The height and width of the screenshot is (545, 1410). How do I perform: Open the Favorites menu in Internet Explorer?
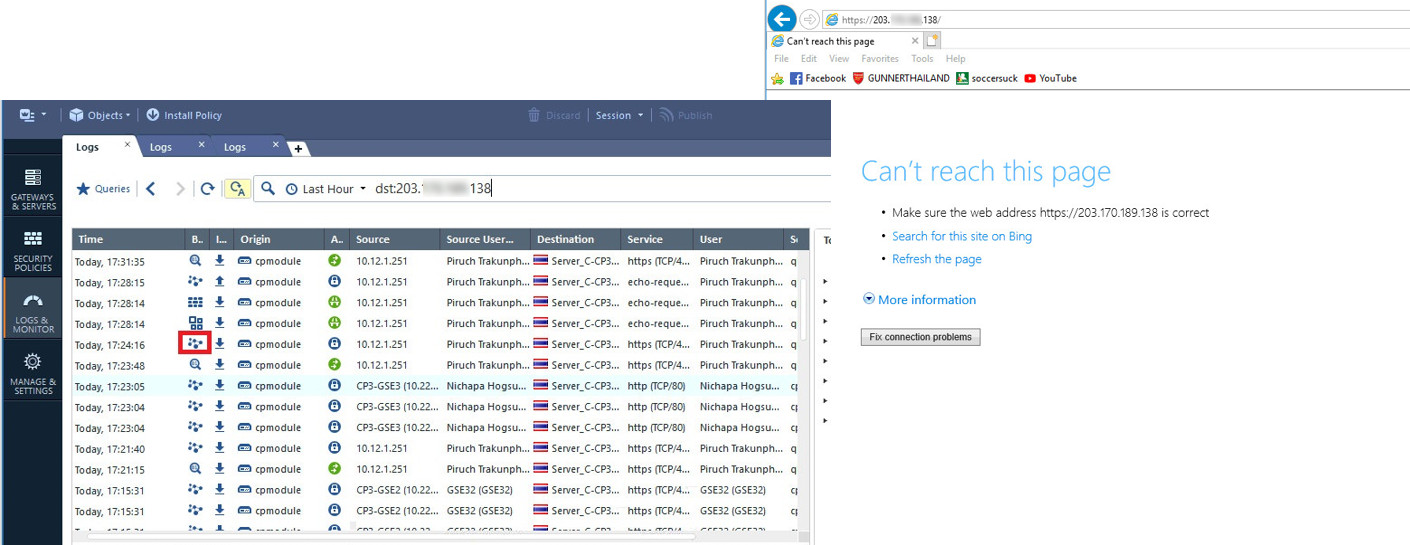880,59
